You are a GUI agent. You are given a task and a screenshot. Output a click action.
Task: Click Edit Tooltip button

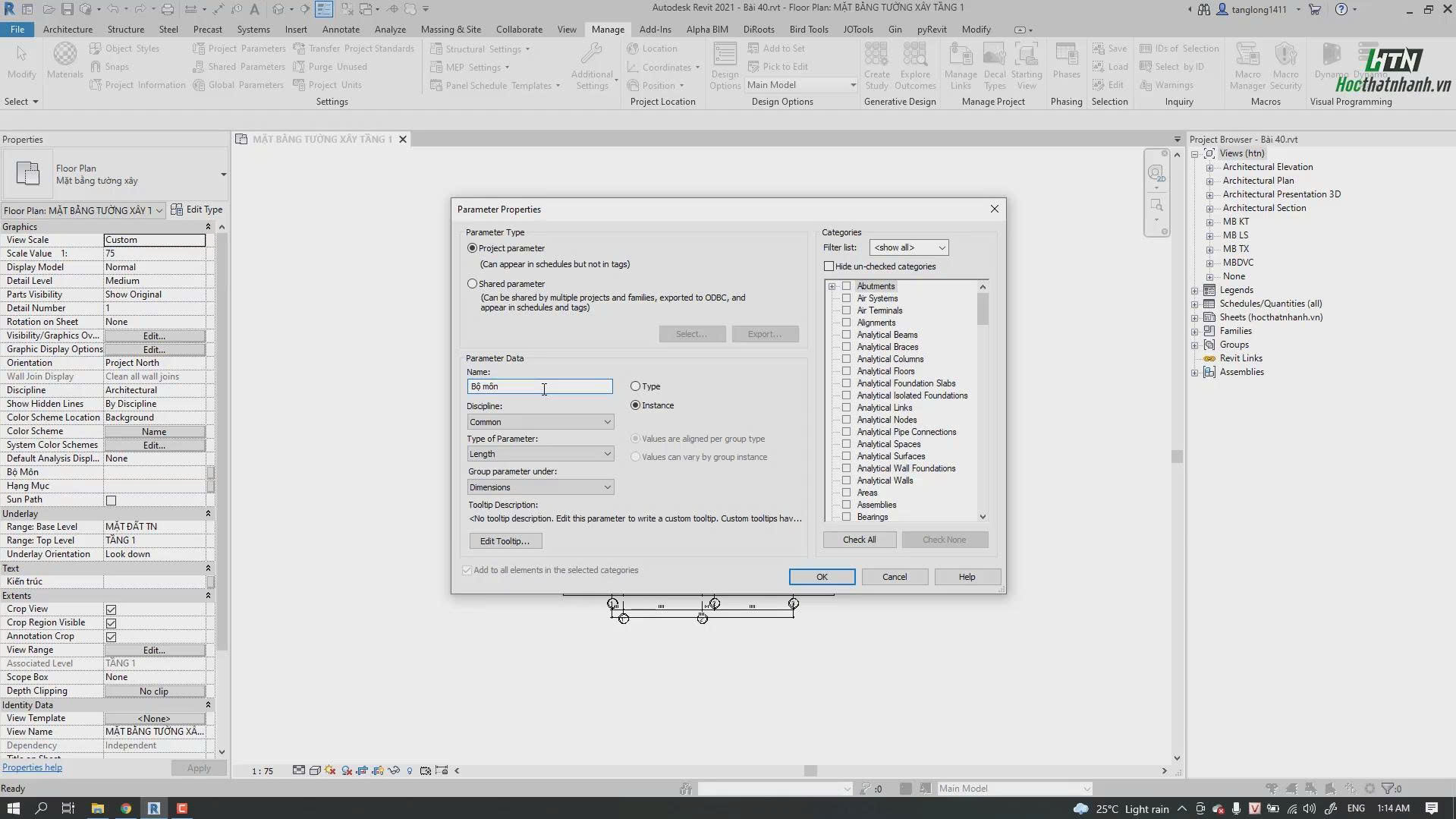[505, 541]
